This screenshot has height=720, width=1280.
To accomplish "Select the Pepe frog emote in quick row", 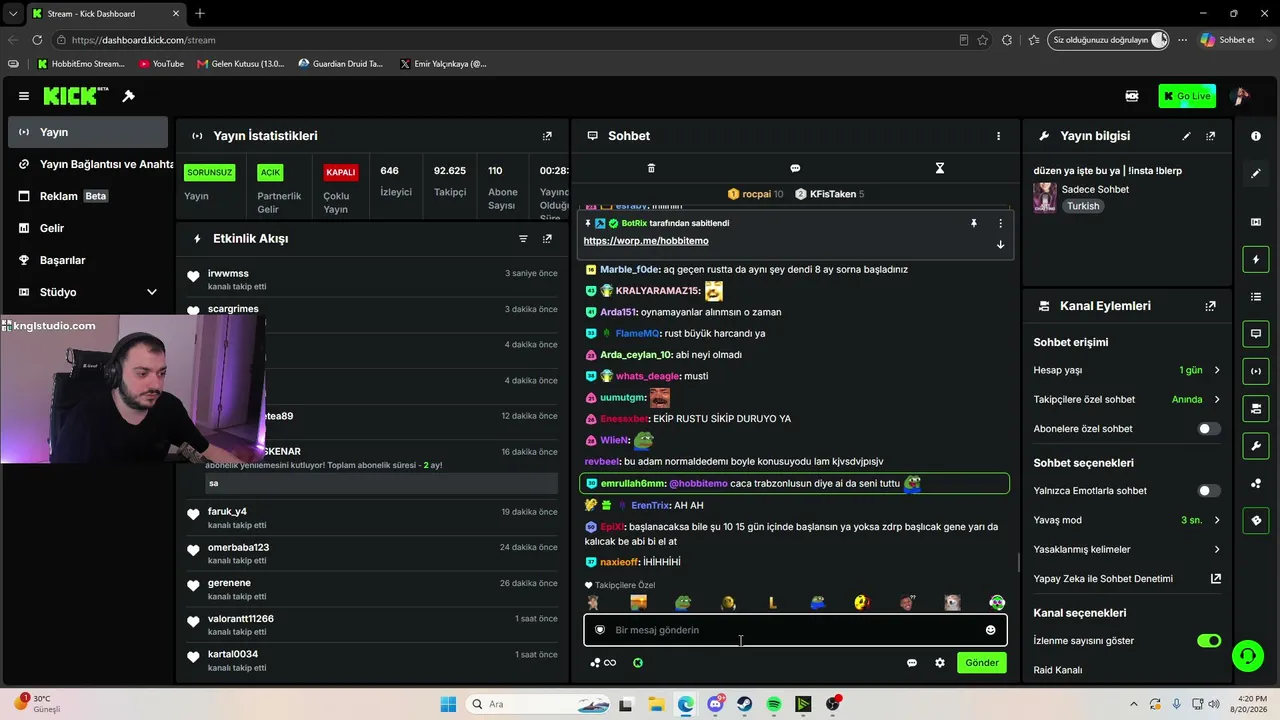I will pyautogui.click(x=683, y=603).
